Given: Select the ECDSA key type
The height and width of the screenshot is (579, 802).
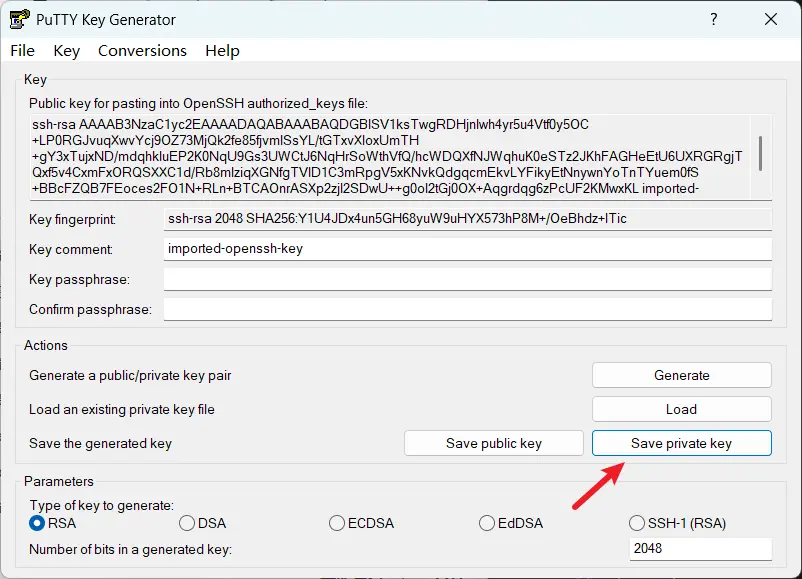Looking at the screenshot, I should point(337,523).
